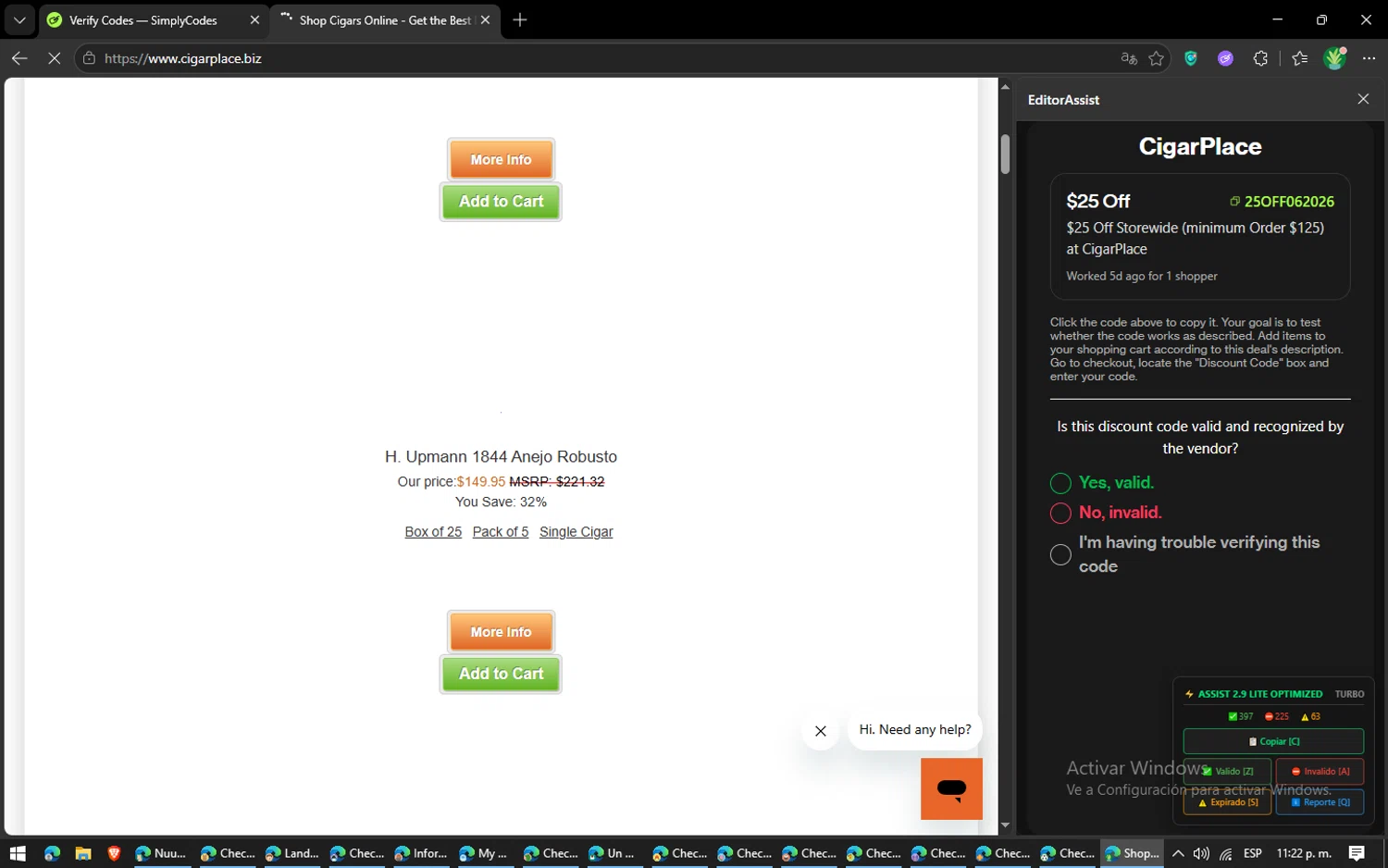Switch to Shop Cigars Online tab

385,20
